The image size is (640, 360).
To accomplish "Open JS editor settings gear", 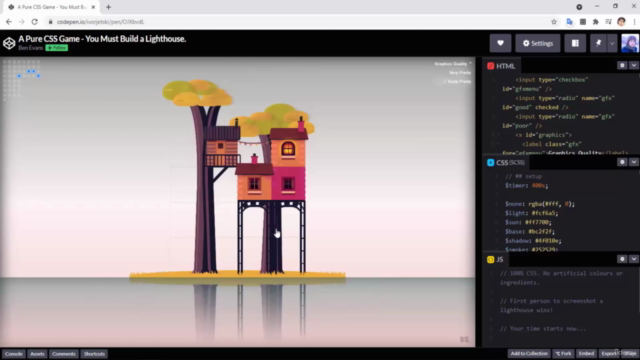I will (x=622, y=259).
